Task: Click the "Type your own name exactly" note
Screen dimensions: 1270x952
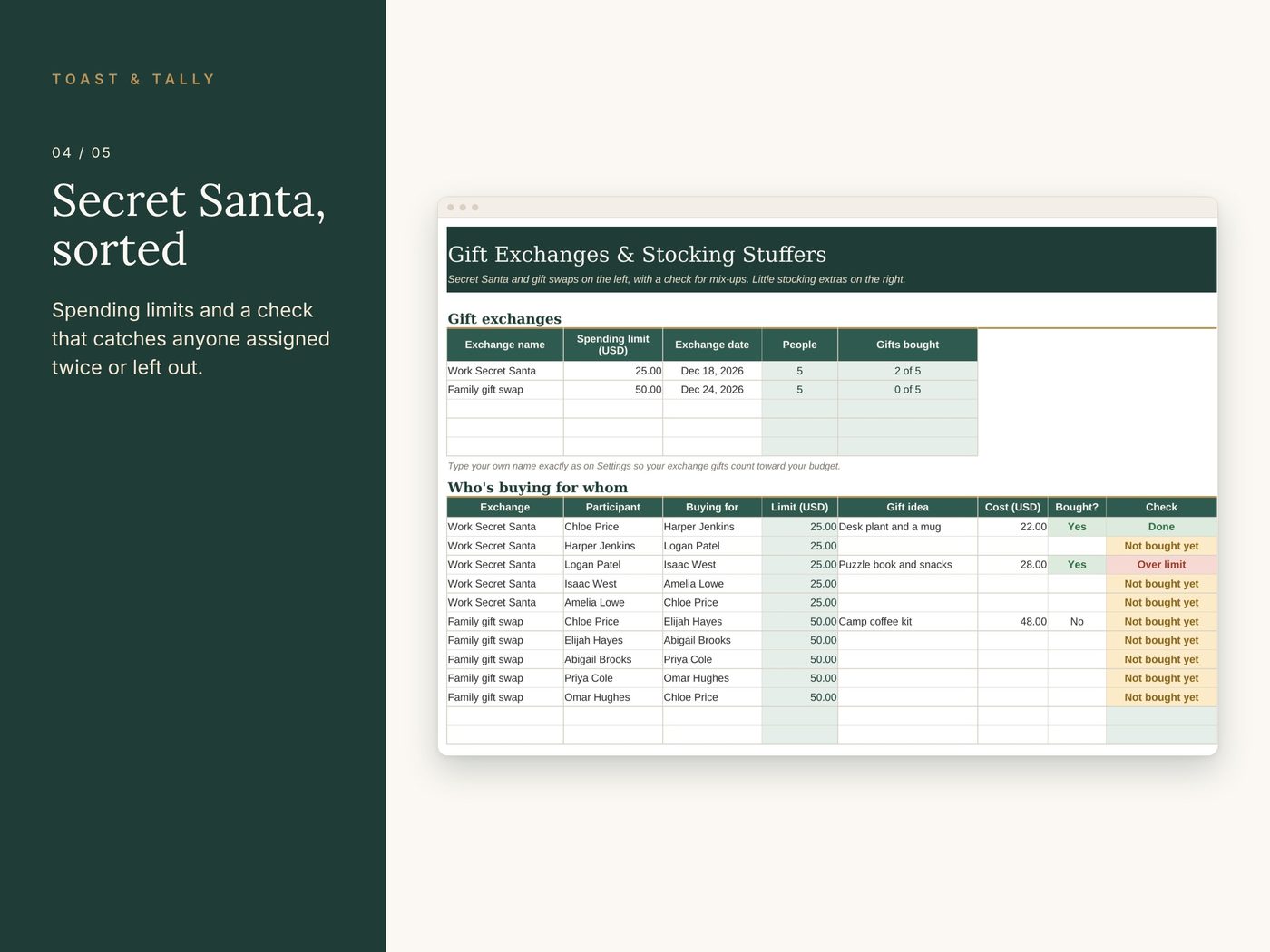Action: pyautogui.click(x=644, y=466)
